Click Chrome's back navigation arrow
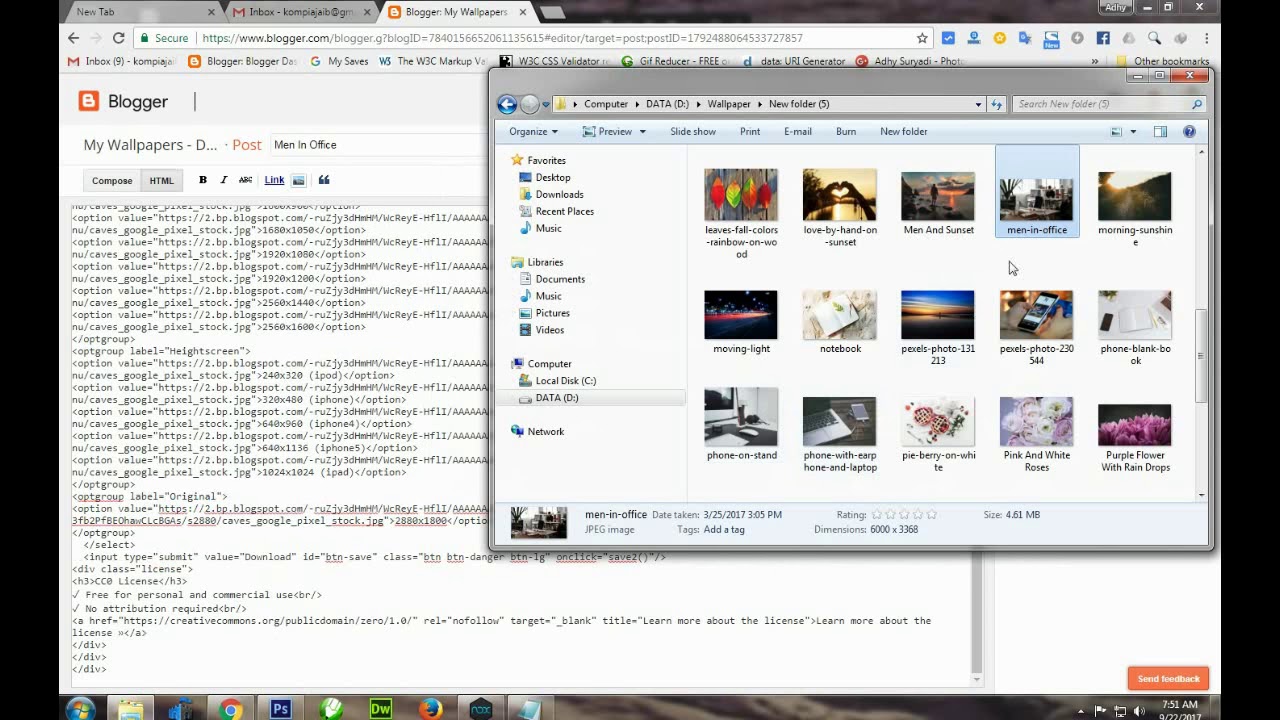The image size is (1280, 720). click(73, 38)
